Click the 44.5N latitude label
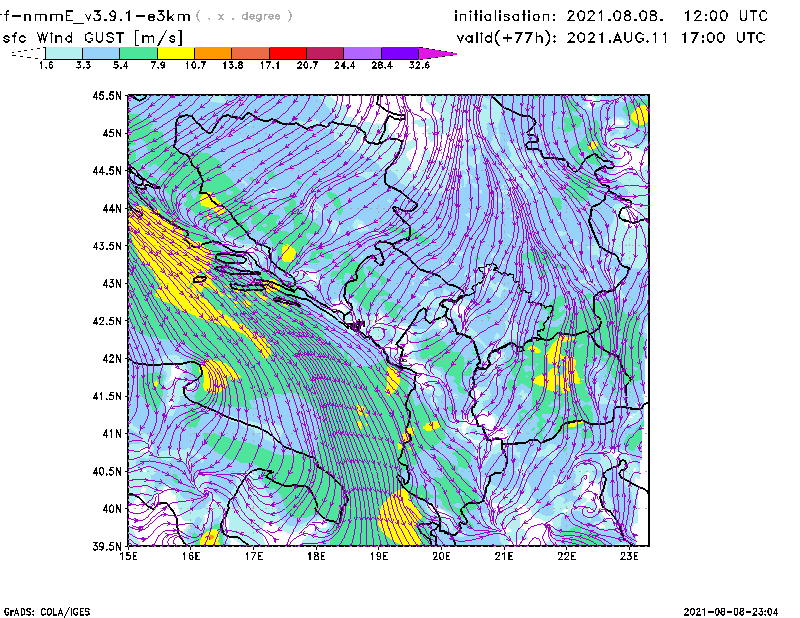Image resolution: width=800 pixels, height=618 pixels. pyautogui.click(x=107, y=170)
